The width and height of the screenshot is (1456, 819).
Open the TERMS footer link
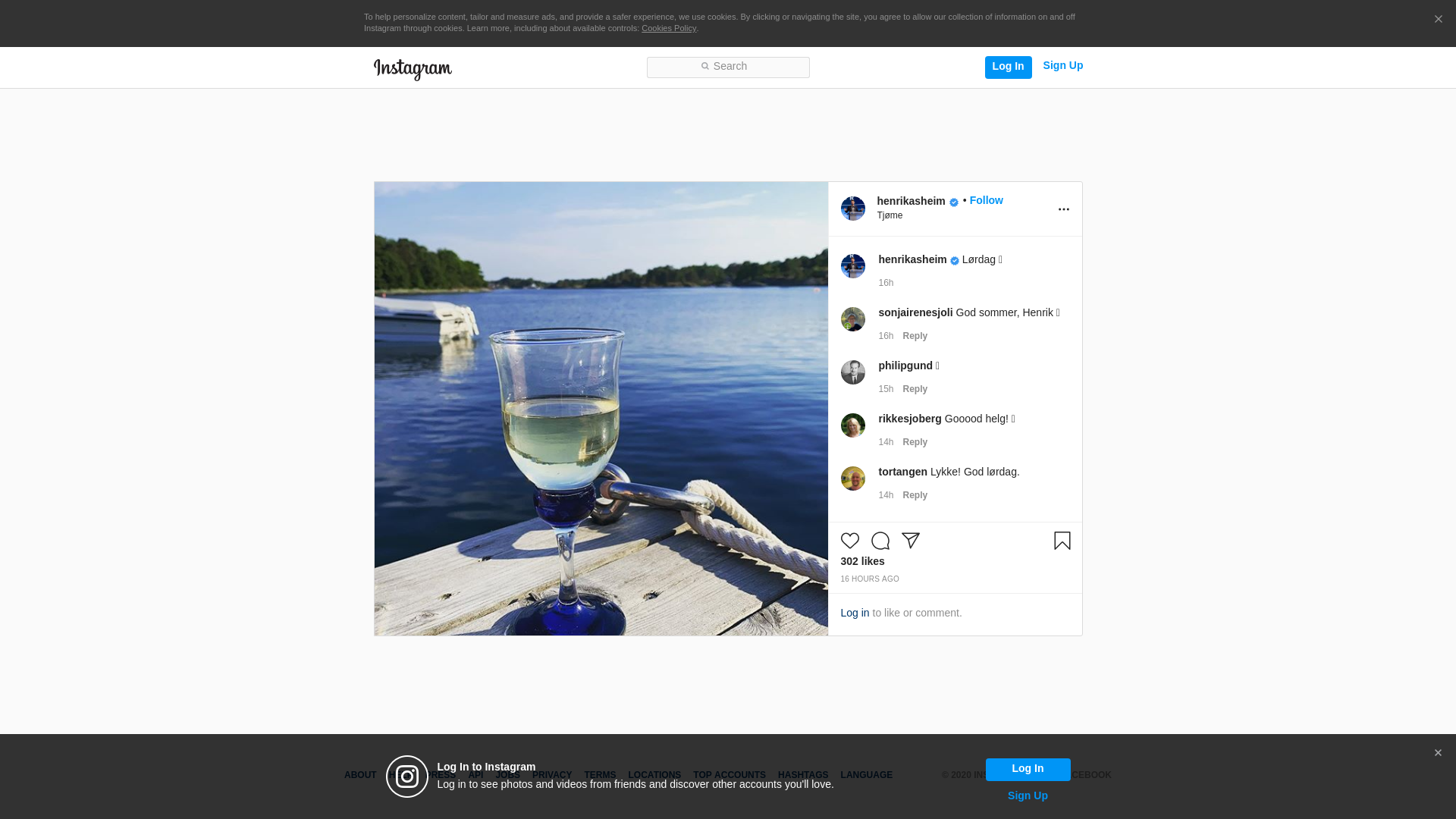tap(600, 776)
